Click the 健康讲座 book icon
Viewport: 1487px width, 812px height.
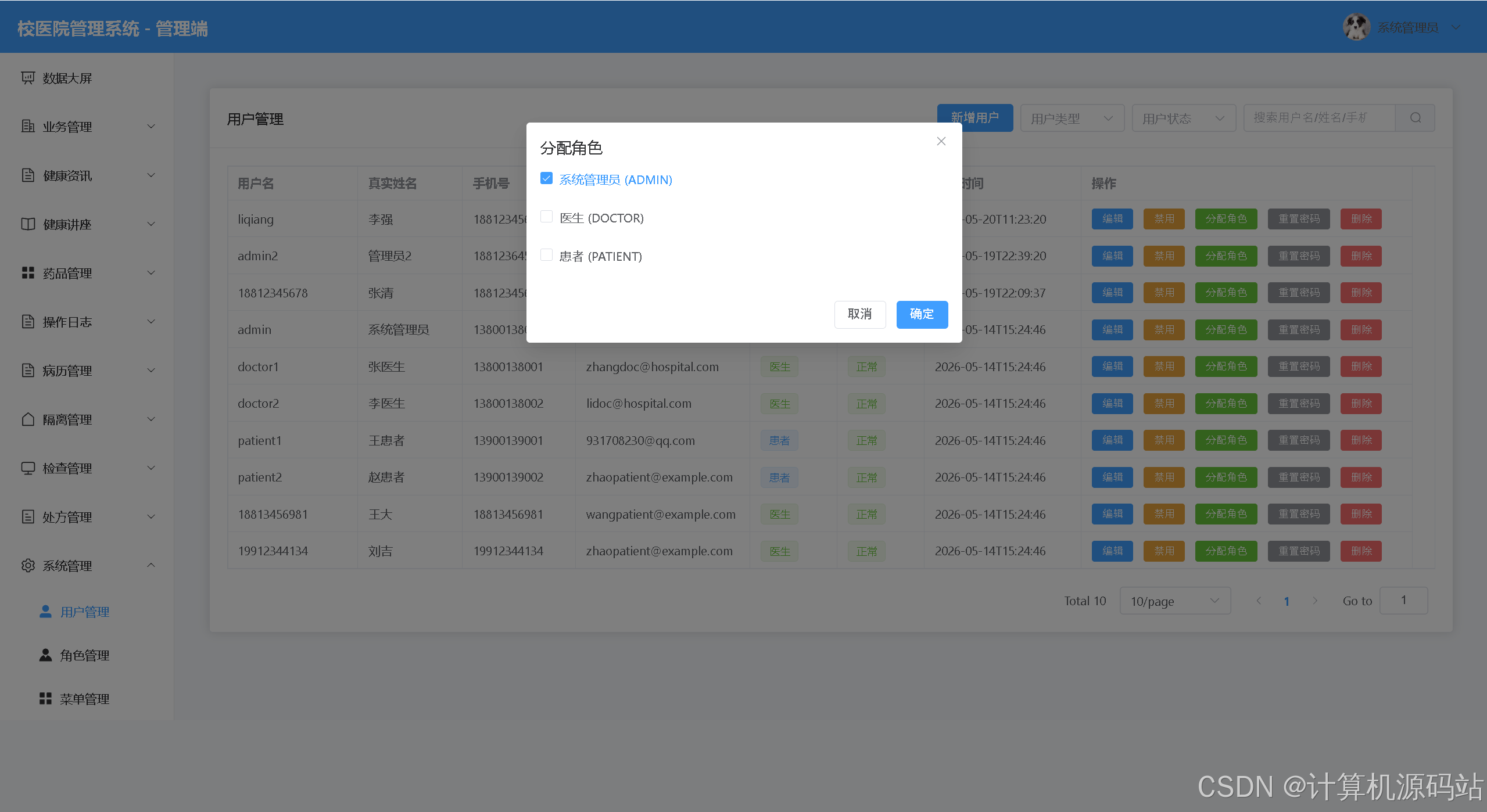28,224
